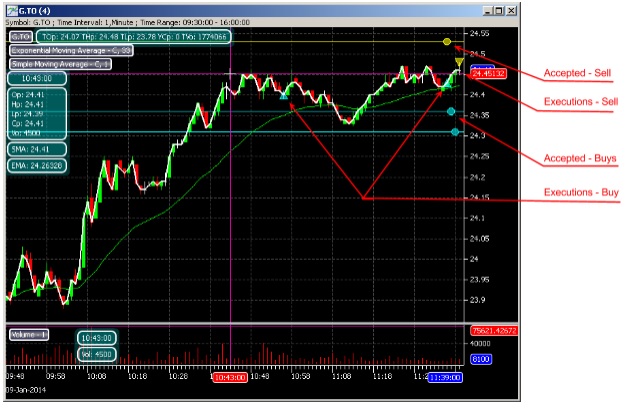Select the Exponential Moving Average indicator label
638x415 pixels.
click(71, 50)
